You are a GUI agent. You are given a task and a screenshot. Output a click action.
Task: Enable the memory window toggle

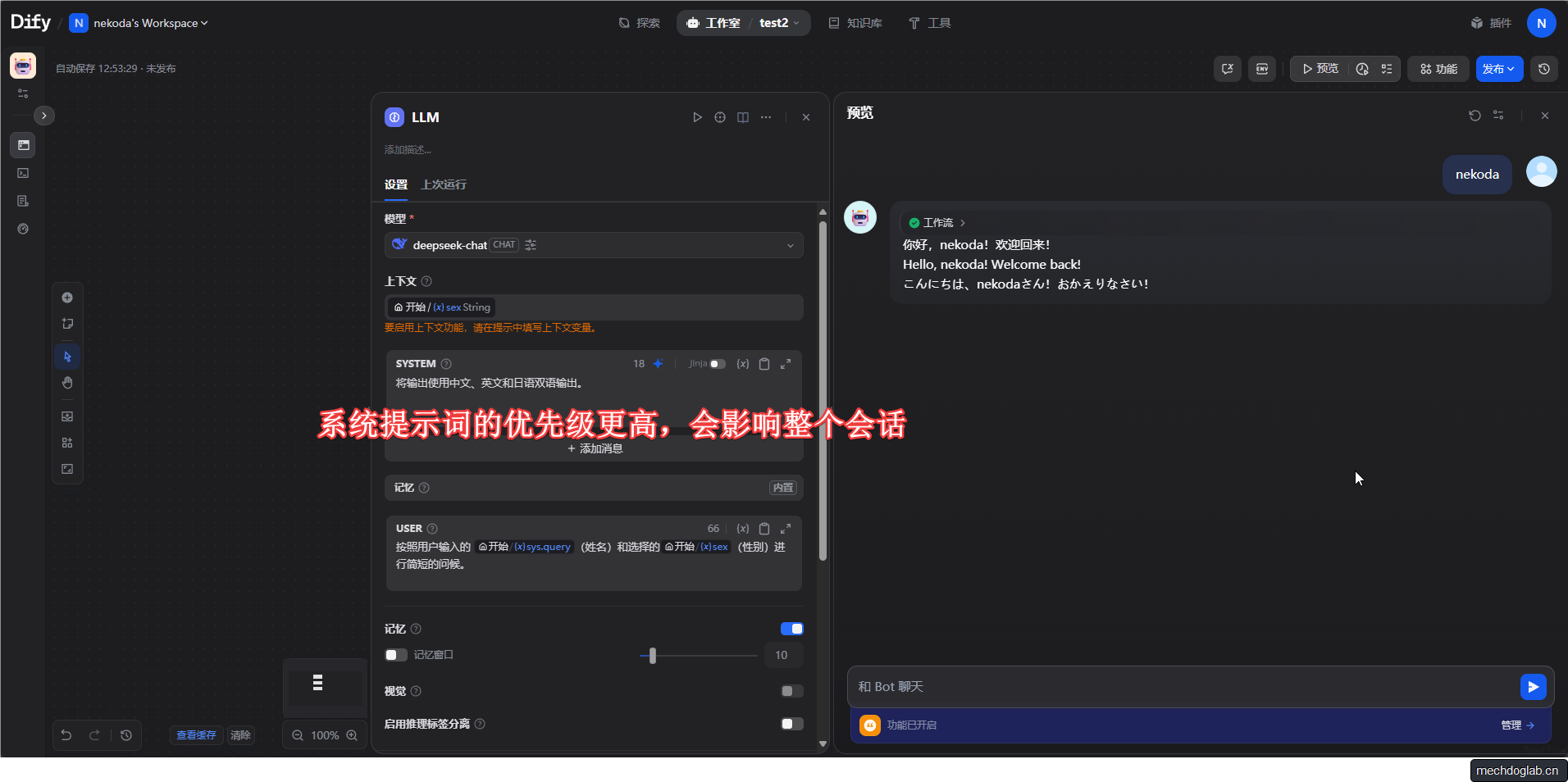(396, 655)
